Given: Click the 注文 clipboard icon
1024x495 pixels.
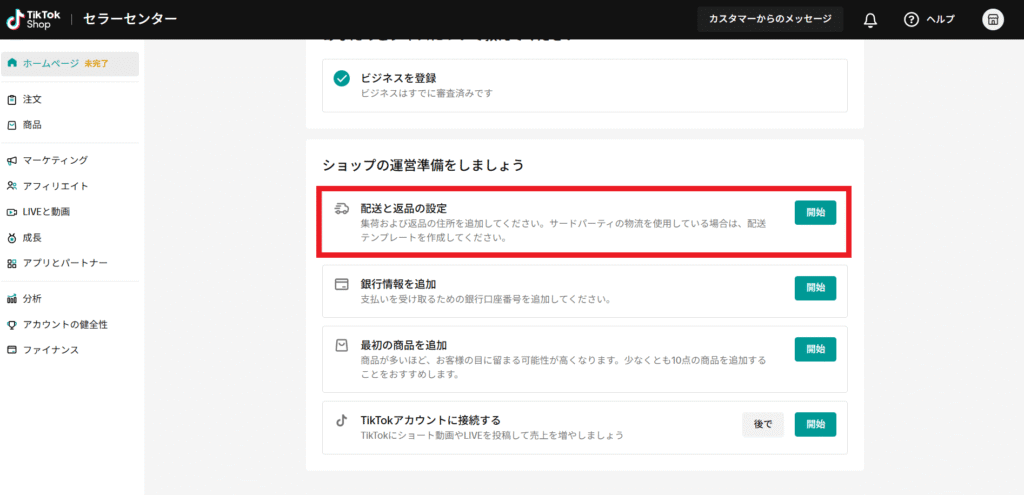Looking at the screenshot, I should pyautogui.click(x=12, y=99).
